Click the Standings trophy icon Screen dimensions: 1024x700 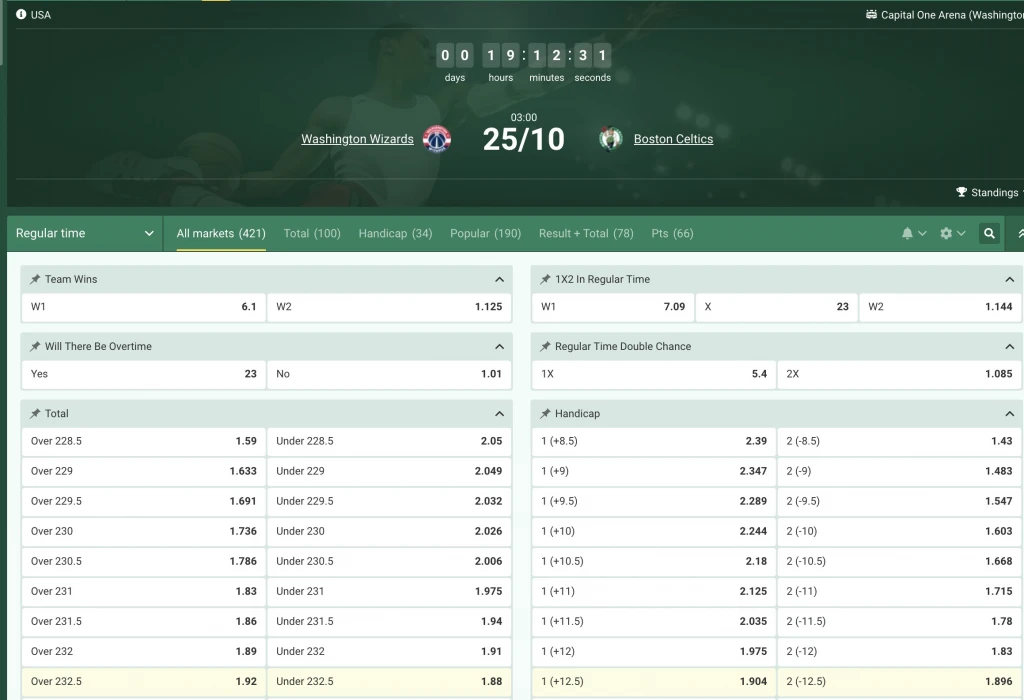(x=961, y=192)
